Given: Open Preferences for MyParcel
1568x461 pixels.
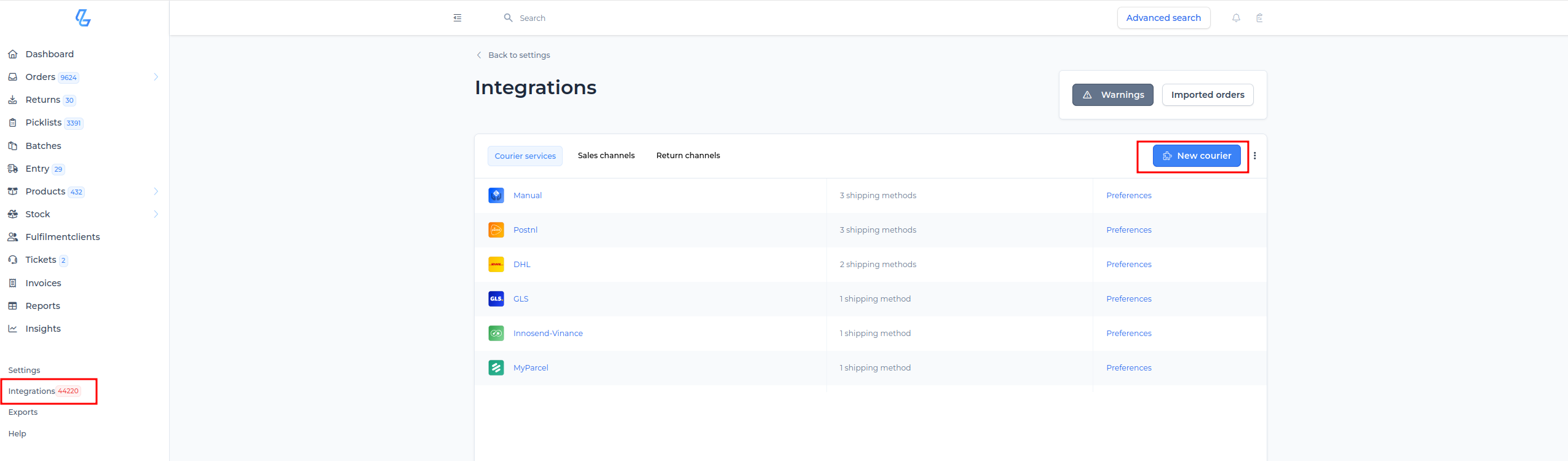Looking at the screenshot, I should coord(1129,367).
